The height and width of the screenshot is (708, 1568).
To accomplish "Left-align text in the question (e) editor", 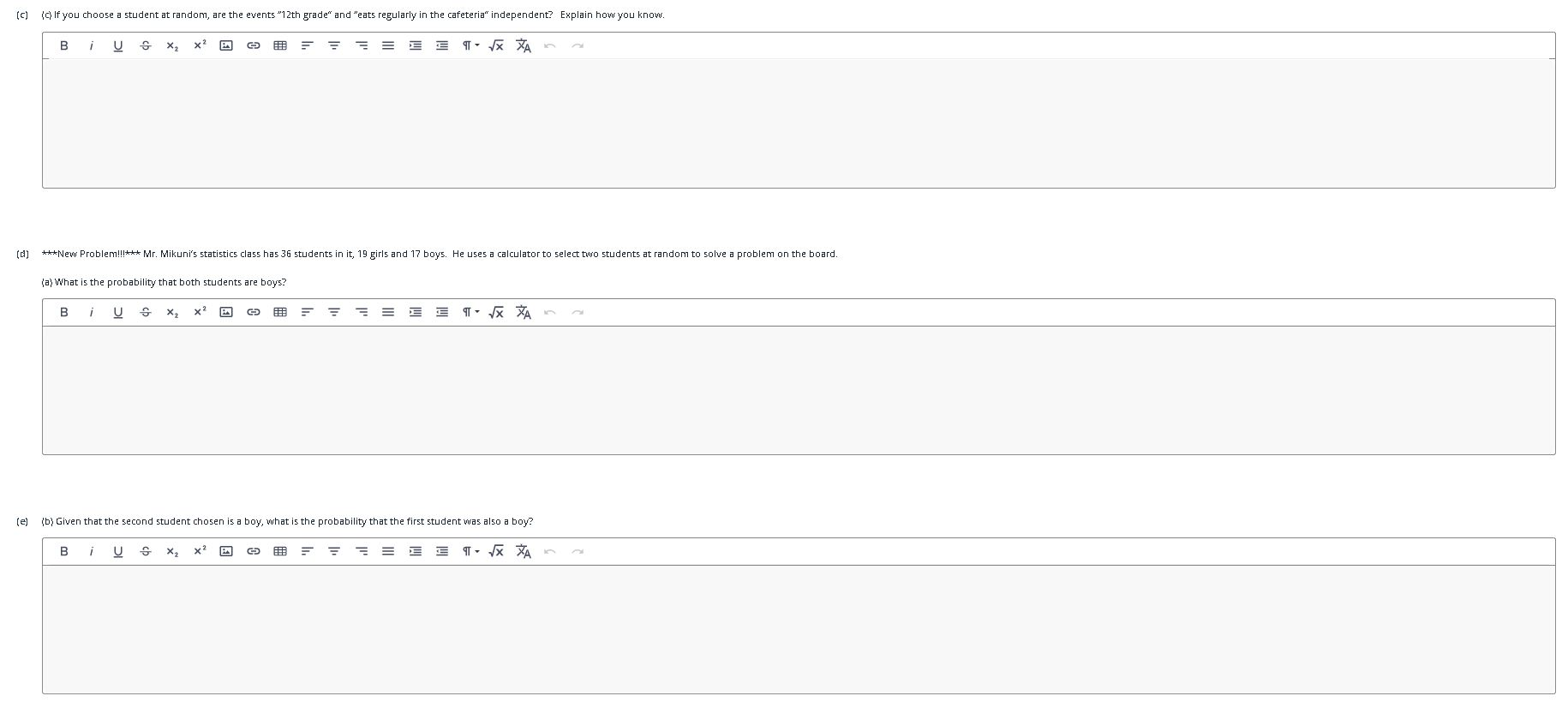I will [307, 551].
